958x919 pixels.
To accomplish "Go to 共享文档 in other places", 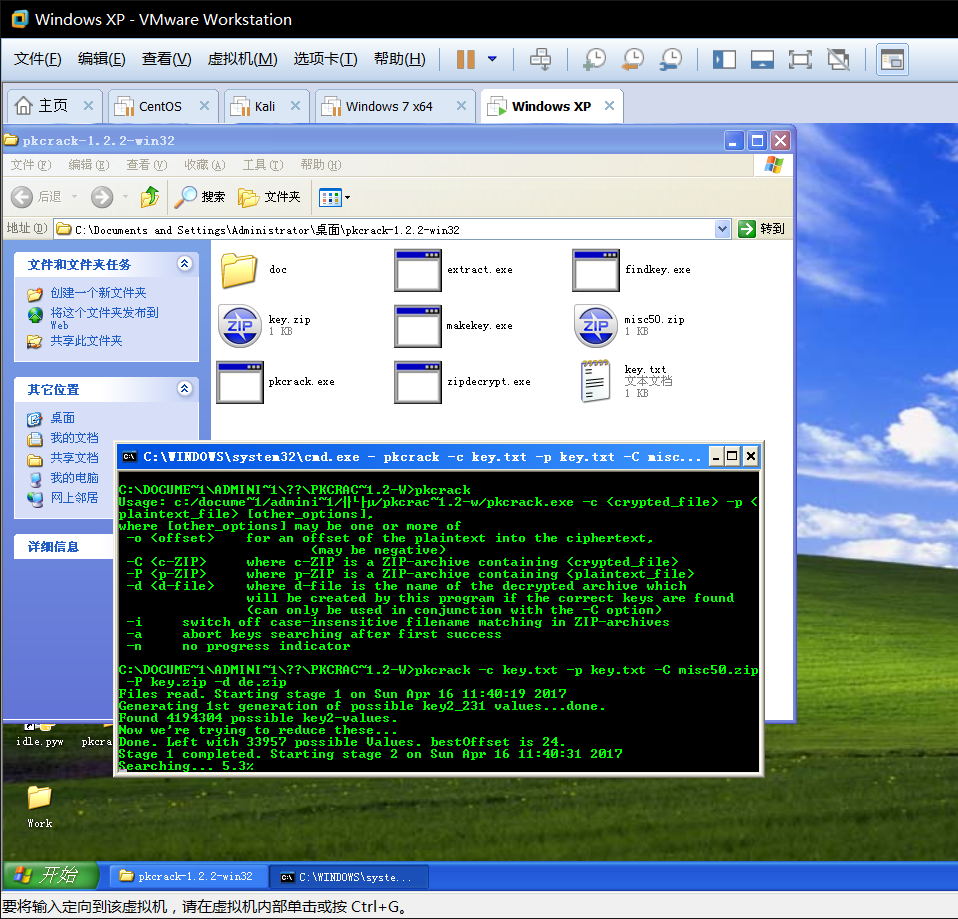I will click(x=74, y=458).
